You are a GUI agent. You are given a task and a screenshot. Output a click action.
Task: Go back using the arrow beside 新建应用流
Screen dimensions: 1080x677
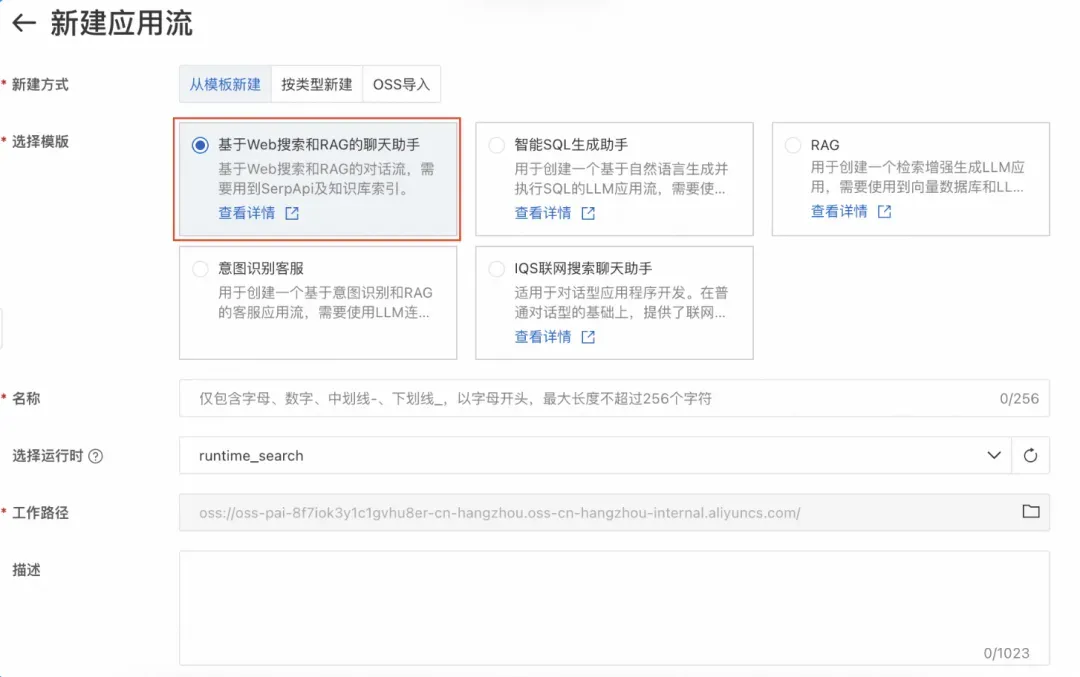click(24, 23)
